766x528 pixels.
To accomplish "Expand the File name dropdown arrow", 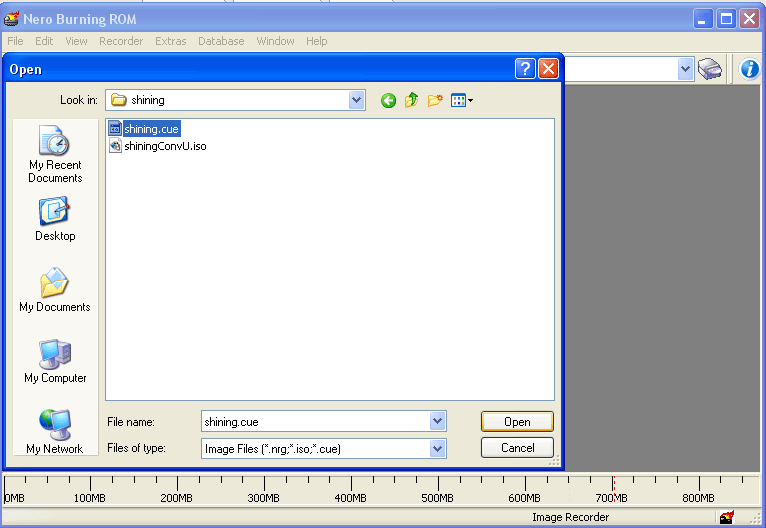I will [437, 422].
